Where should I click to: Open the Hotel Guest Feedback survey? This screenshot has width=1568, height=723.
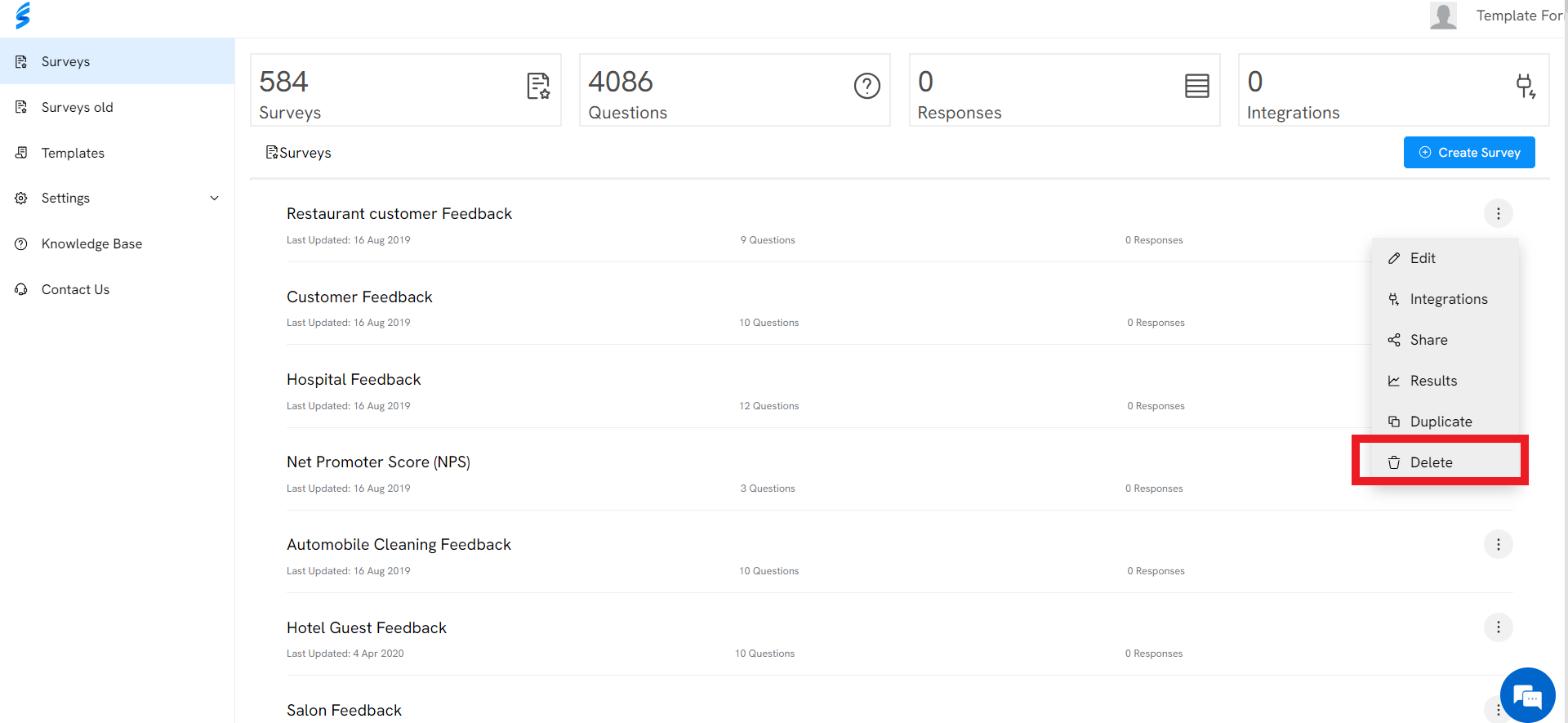pyautogui.click(x=367, y=628)
